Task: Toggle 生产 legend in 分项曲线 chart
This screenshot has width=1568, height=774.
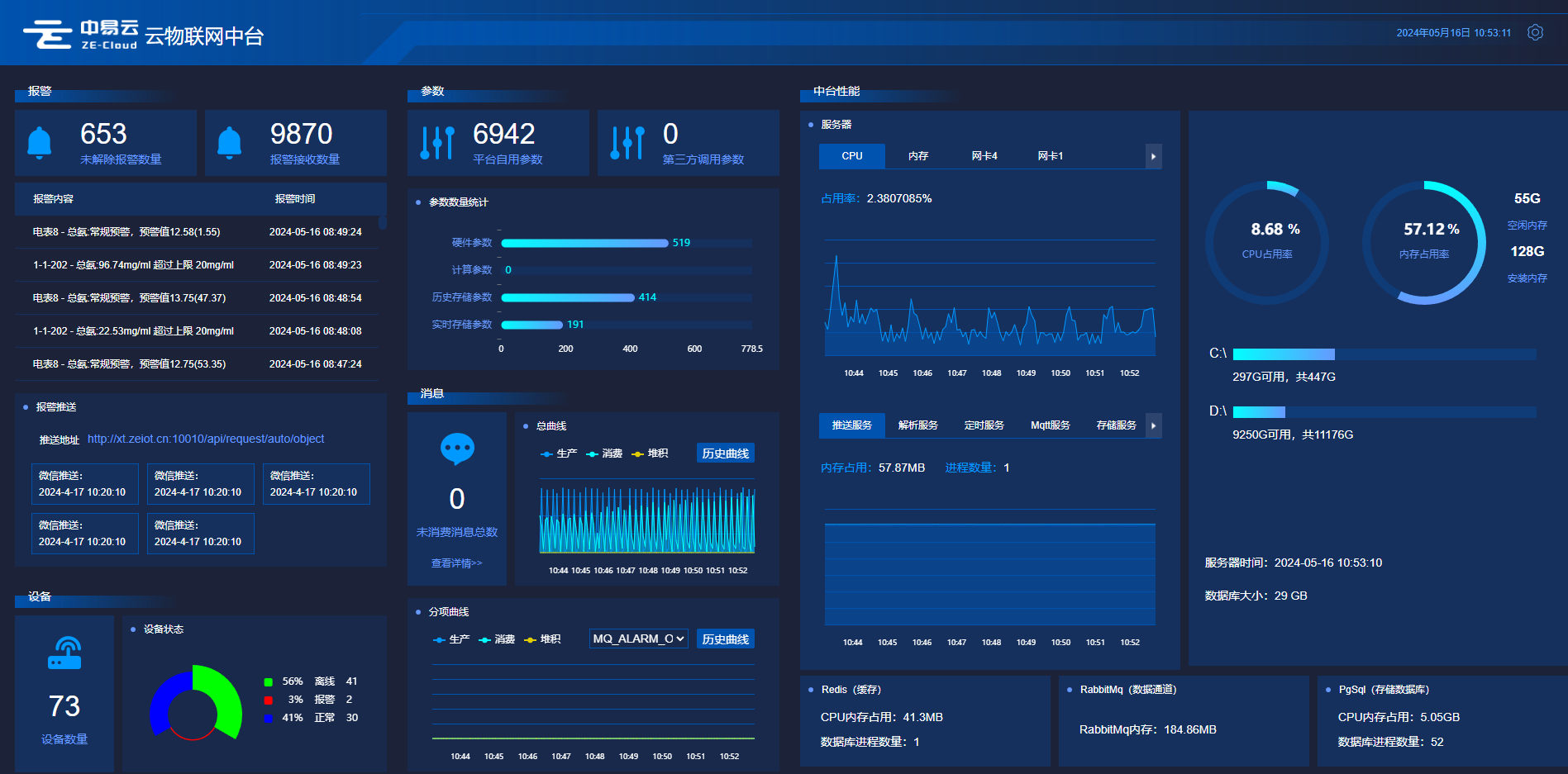Action: (x=451, y=639)
